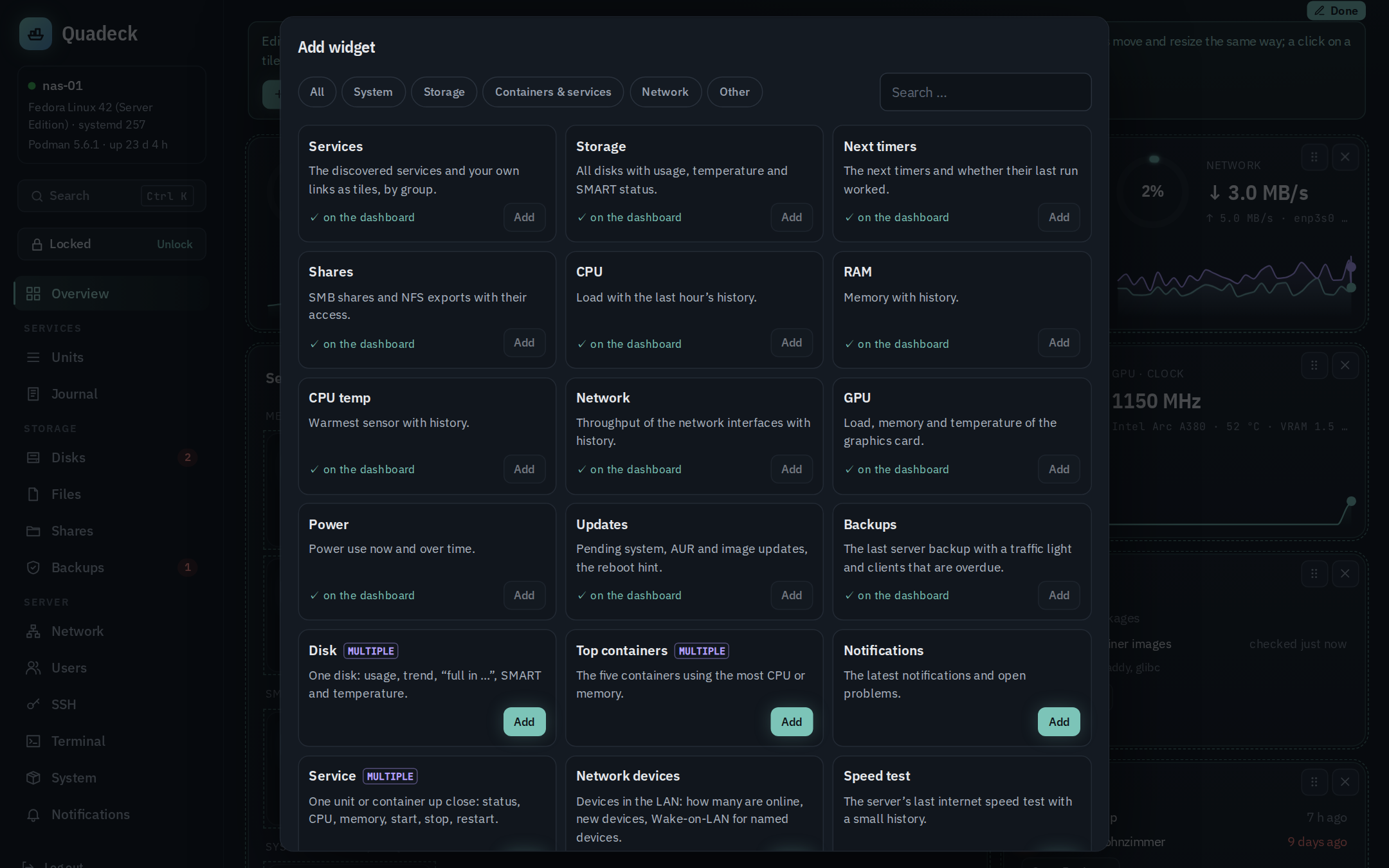Viewport: 1389px width, 868px height.
Task: Click Add on the GPU card
Action: (x=1058, y=469)
